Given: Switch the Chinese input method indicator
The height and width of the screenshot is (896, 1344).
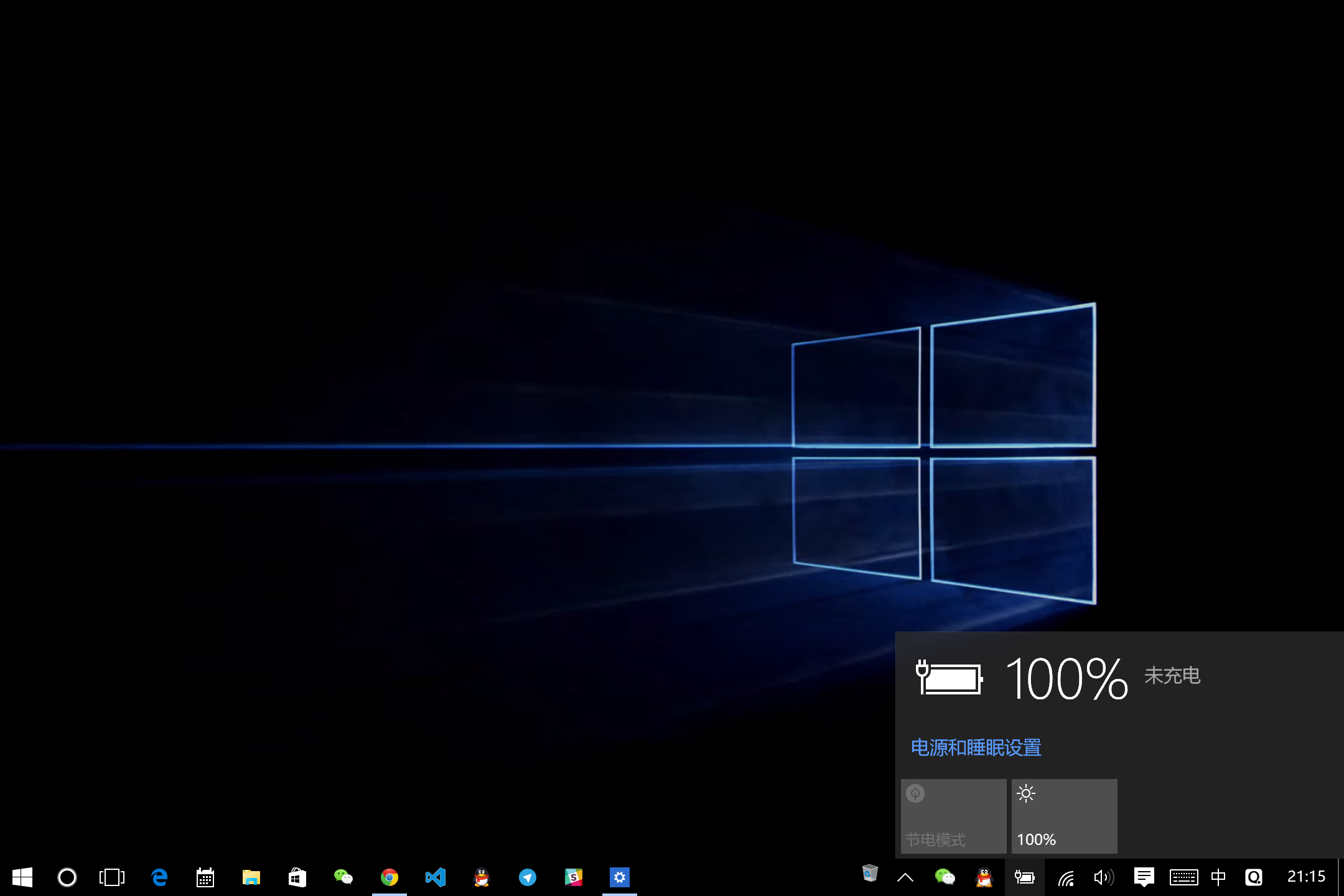Looking at the screenshot, I should [x=1218, y=877].
